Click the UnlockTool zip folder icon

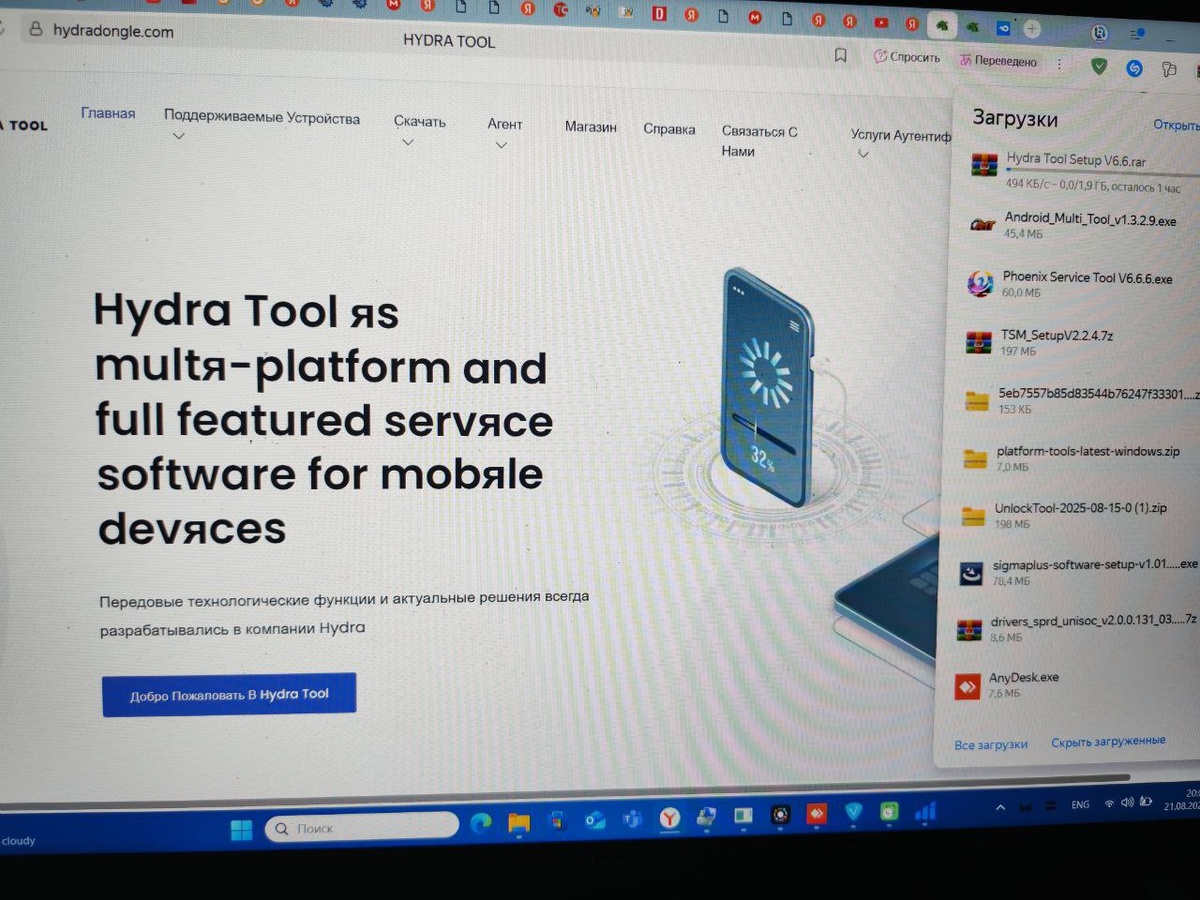[973, 516]
